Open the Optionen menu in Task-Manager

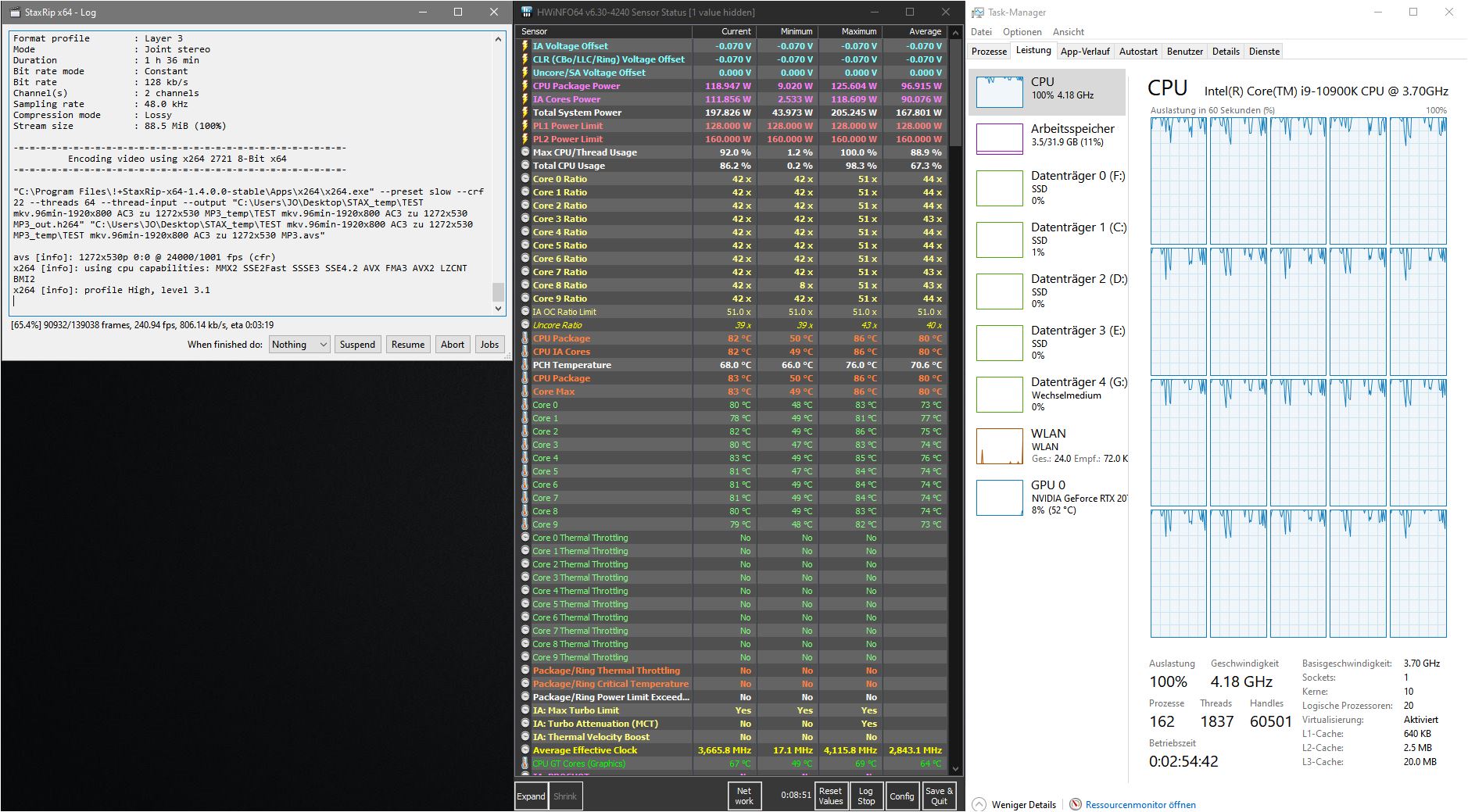(x=1022, y=31)
